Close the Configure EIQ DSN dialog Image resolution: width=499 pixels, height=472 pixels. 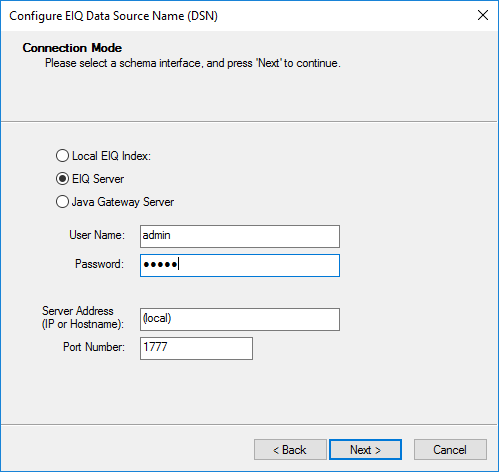[x=482, y=15]
